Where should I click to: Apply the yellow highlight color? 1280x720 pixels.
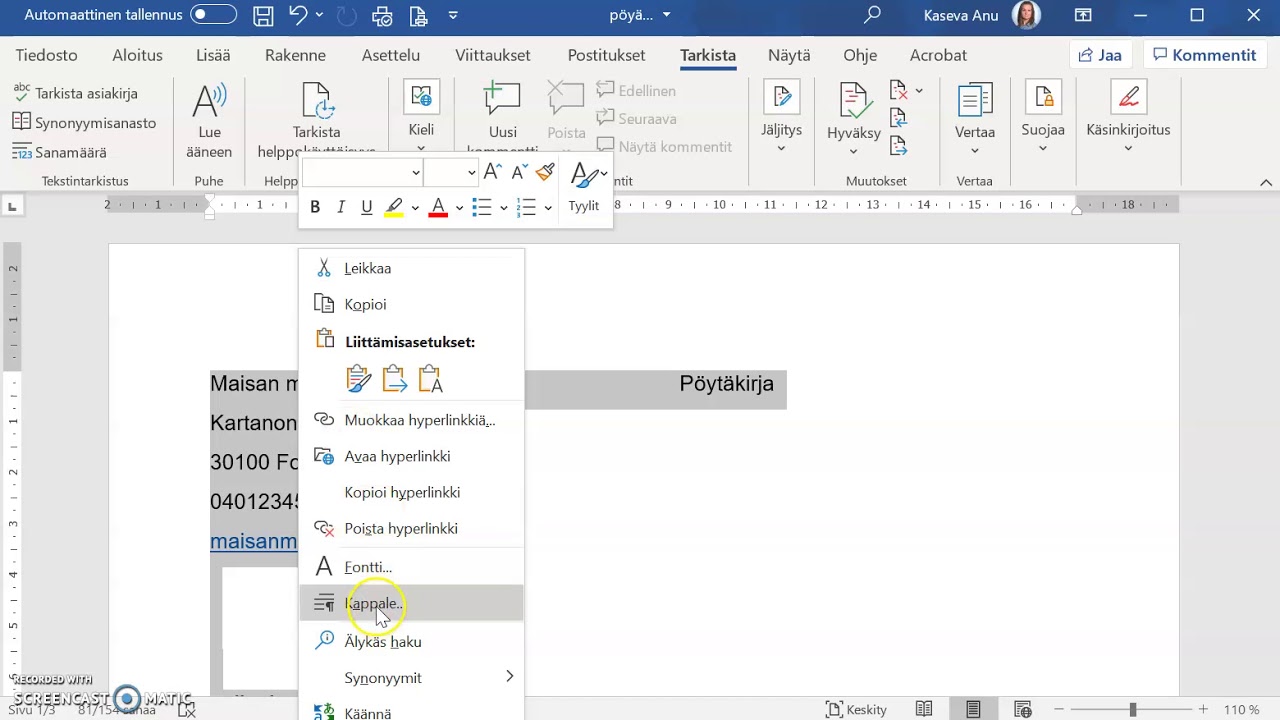tap(394, 207)
